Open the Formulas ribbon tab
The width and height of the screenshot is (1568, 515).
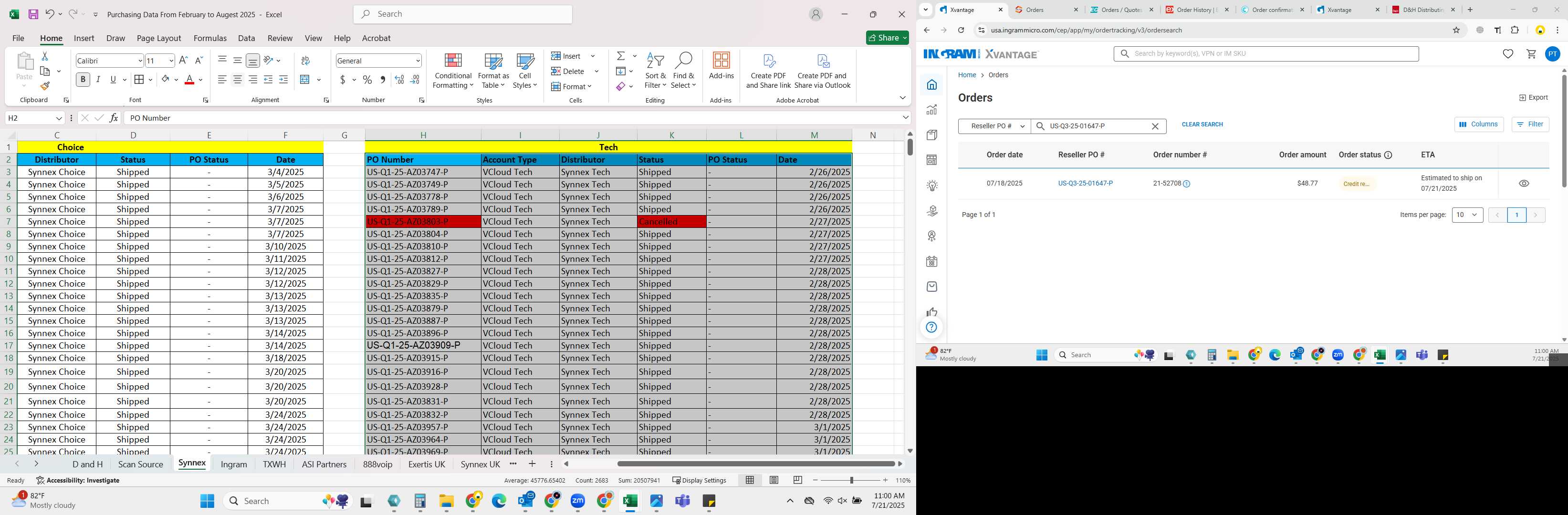click(210, 38)
